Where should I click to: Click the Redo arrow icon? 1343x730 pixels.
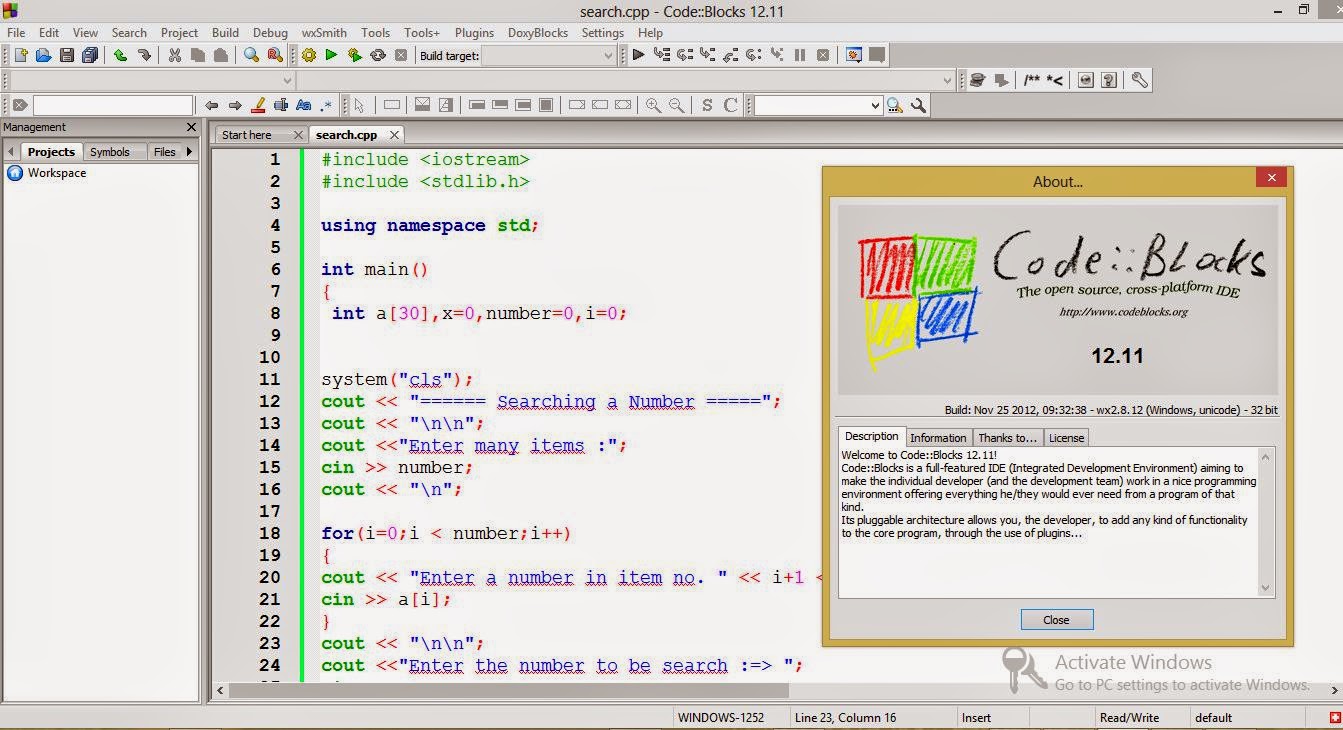[x=144, y=56]
